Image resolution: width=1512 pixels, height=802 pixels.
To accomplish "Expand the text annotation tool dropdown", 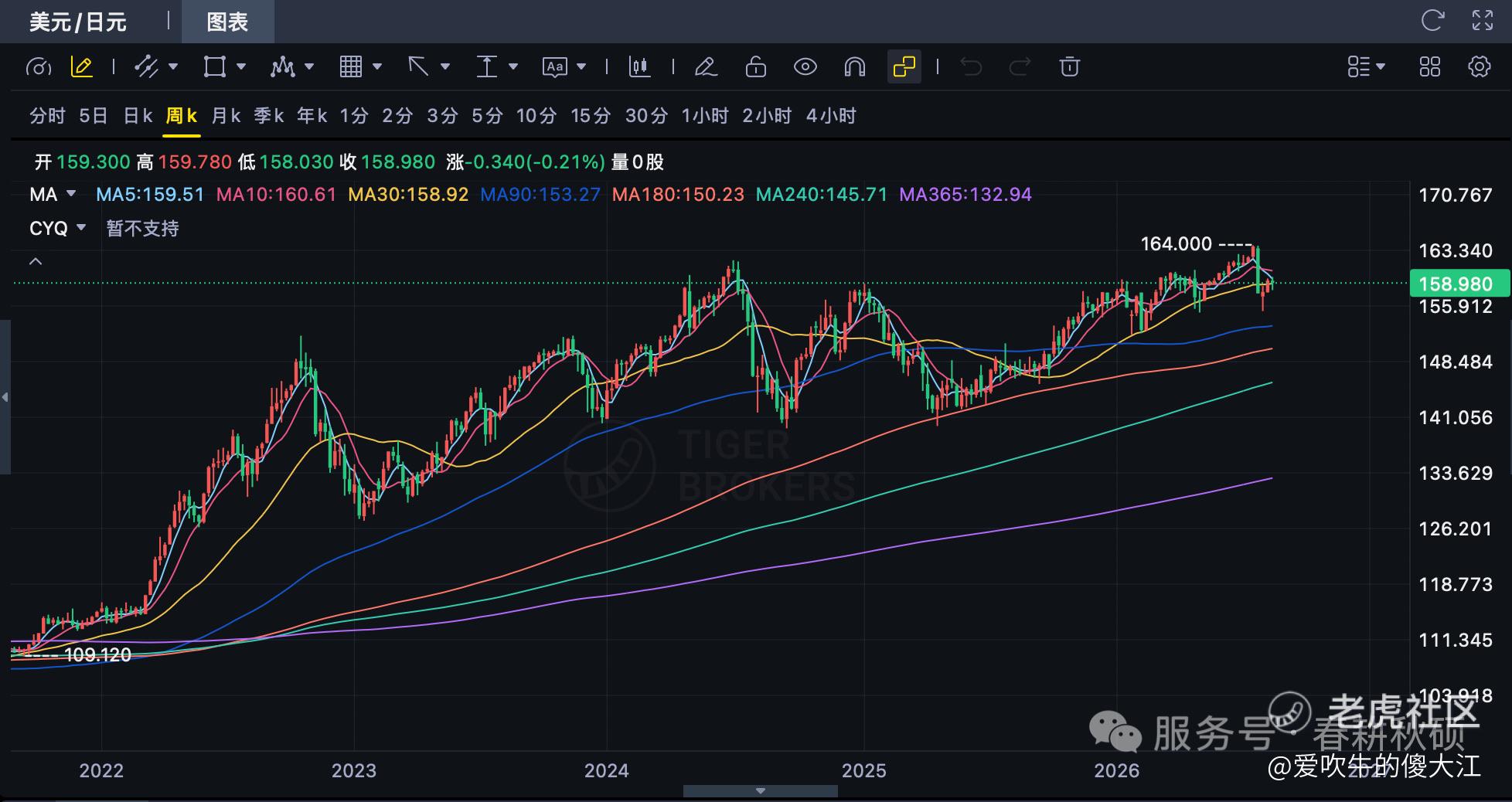I will click(x=581, y=67).
